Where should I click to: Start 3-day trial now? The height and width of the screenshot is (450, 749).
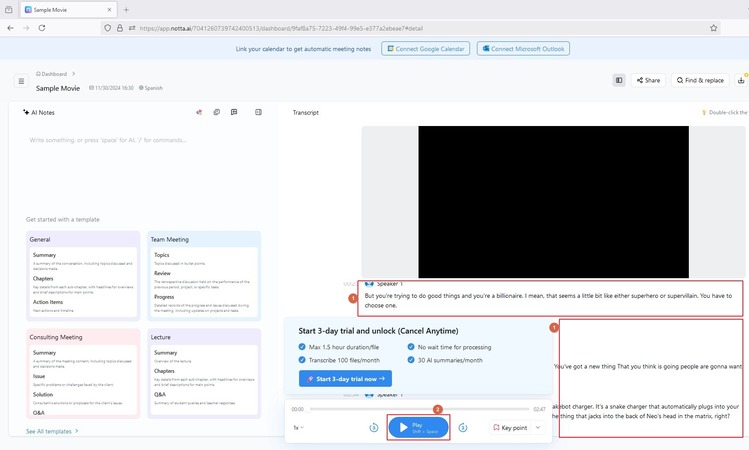pyautogui.click(x=345, y=378)
